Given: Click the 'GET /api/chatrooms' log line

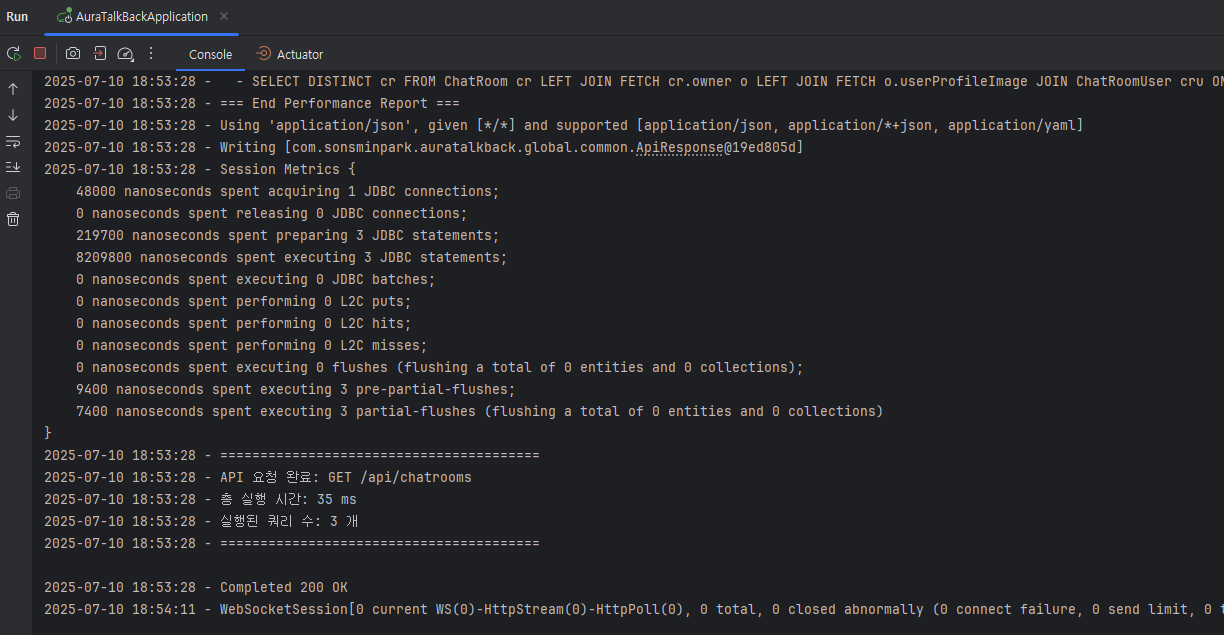Looking at the screenshot, I should 258,477.
